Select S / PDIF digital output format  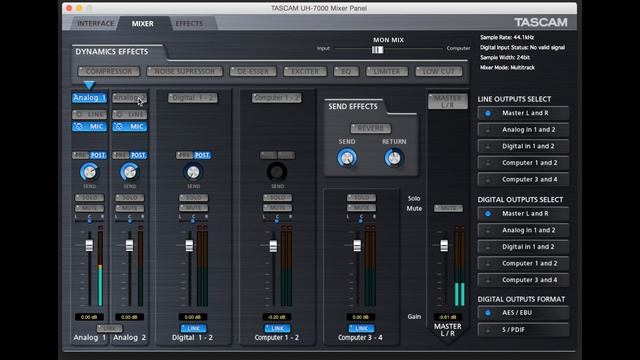point(523,330)
